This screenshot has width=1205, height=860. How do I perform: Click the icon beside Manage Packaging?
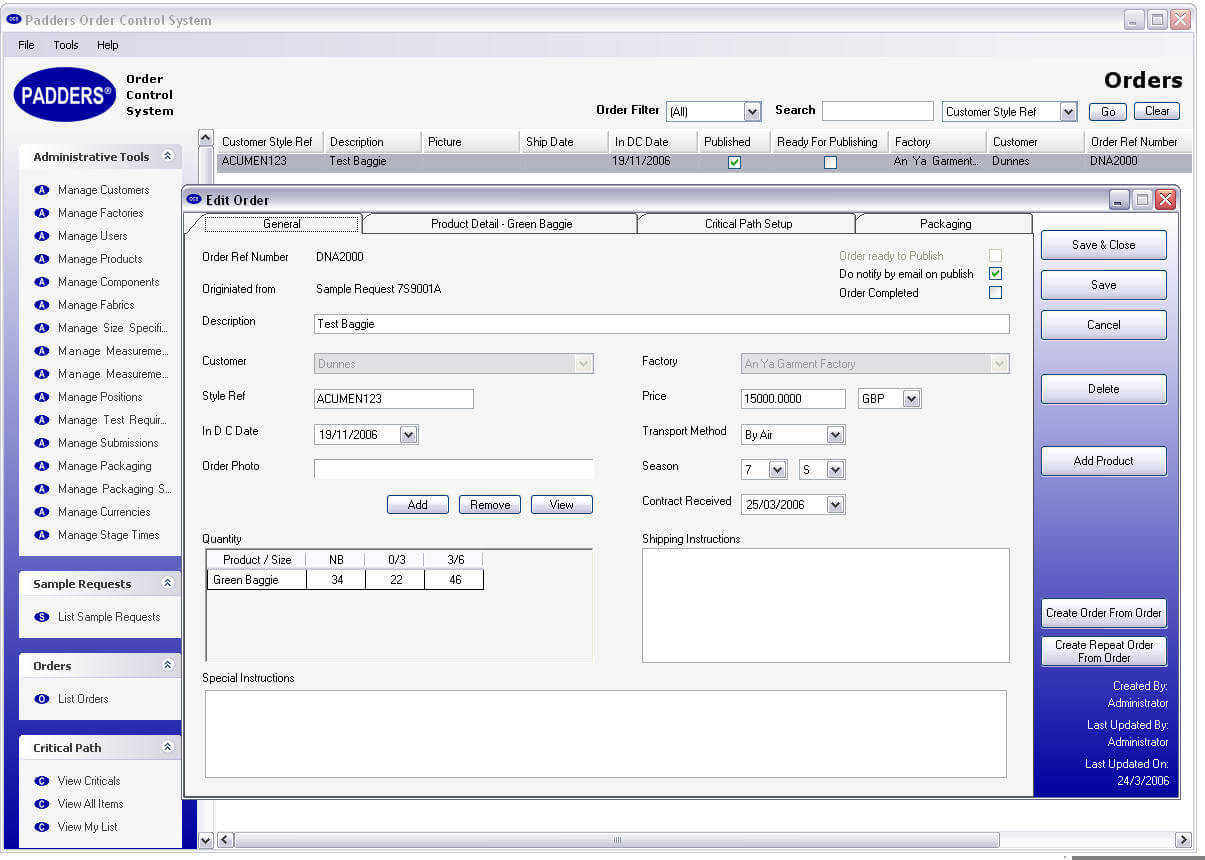[42, 466]
